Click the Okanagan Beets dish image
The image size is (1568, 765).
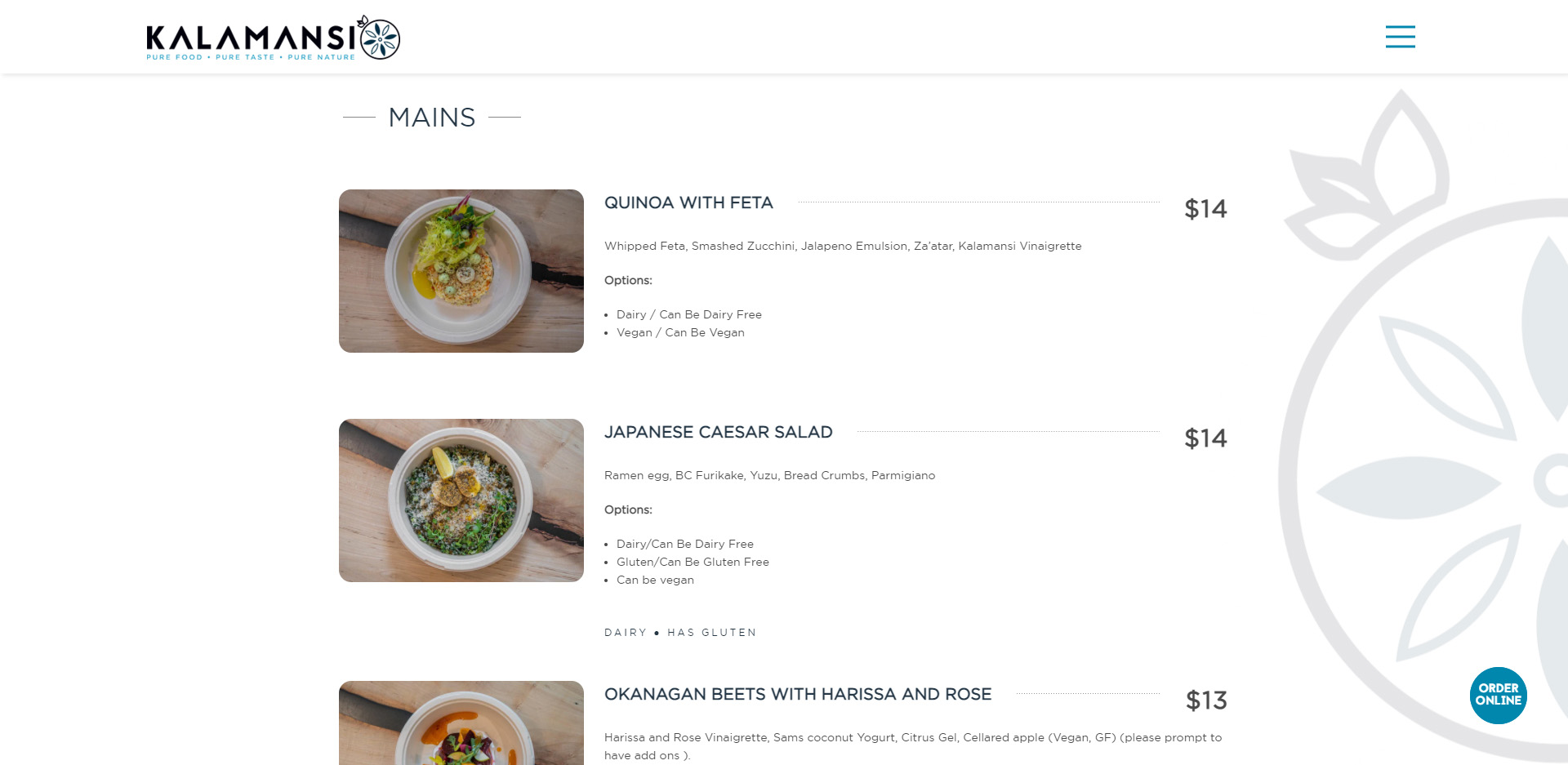[461, 723]
